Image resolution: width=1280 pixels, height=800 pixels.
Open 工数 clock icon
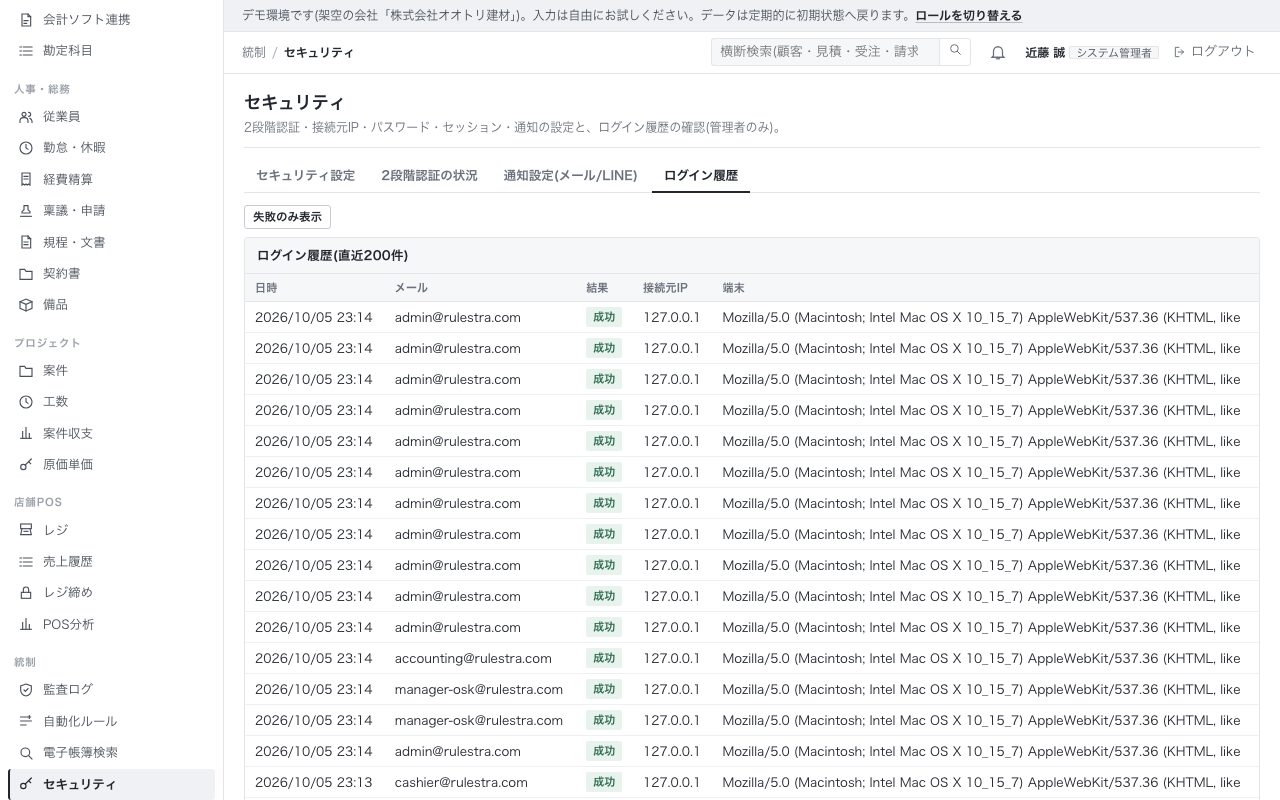tap(26, 402)
